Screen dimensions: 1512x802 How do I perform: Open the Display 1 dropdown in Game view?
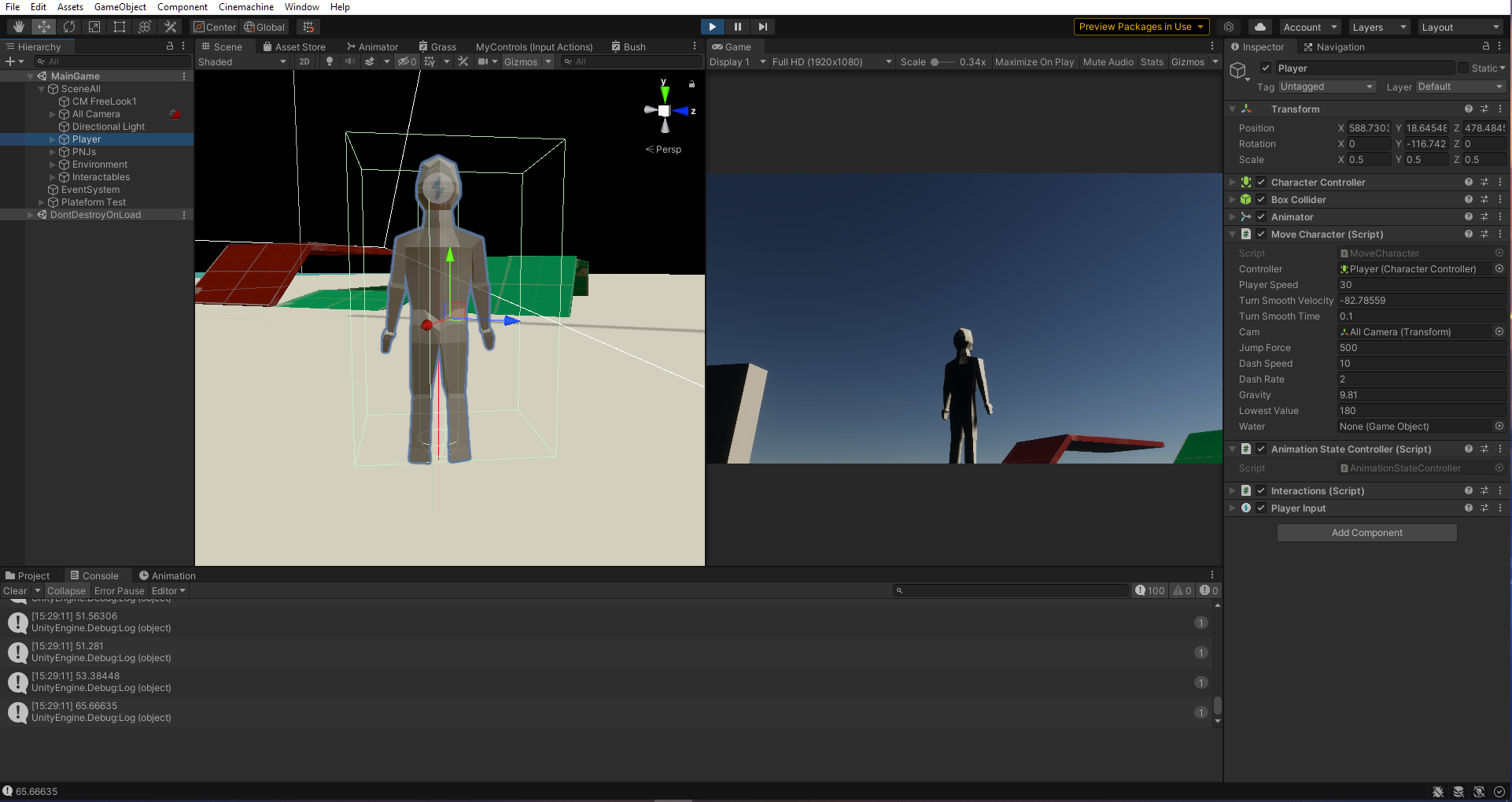click(x=737, y=61)
